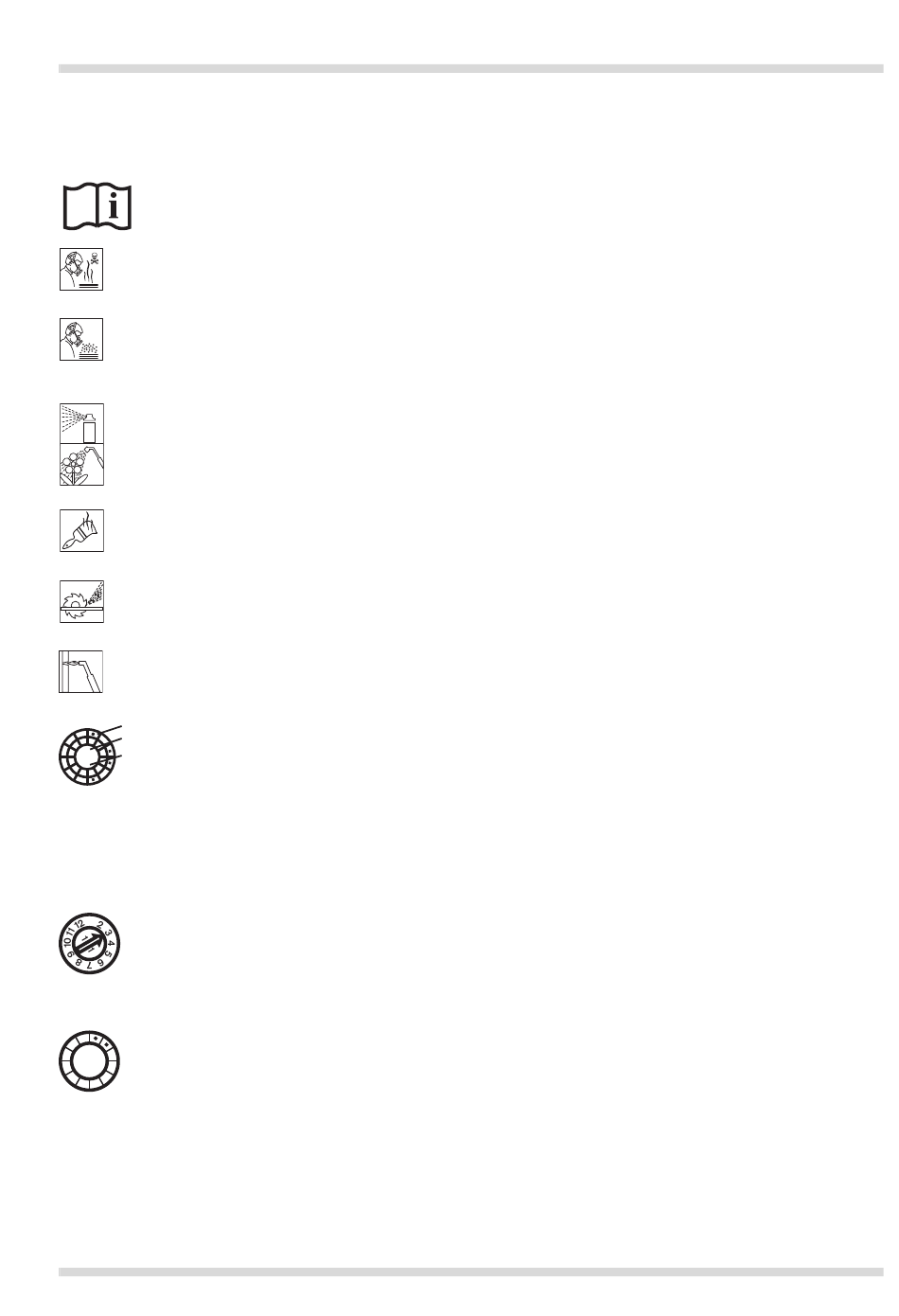Select number 12 on the month dial
The width and height of the screenshot is (899, 1316).
(x=79, y=924)
